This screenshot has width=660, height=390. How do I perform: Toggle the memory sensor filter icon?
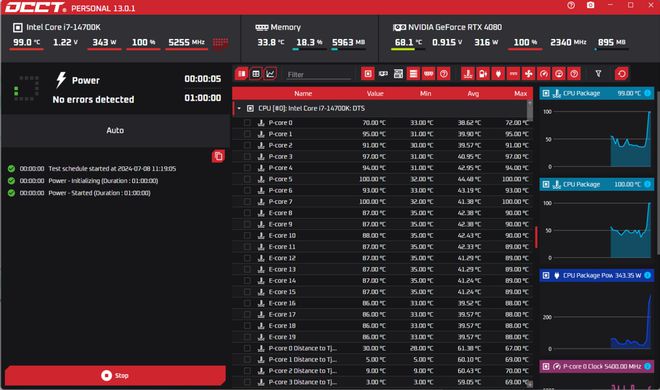click(428, 74)
